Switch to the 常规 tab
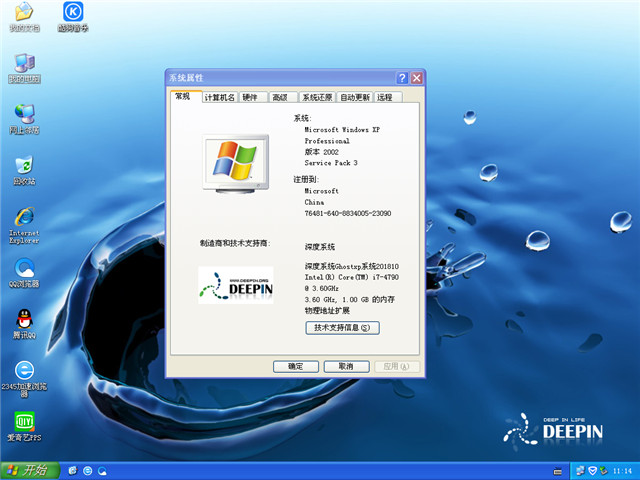The image size is (640, 480). click(186, 96)
